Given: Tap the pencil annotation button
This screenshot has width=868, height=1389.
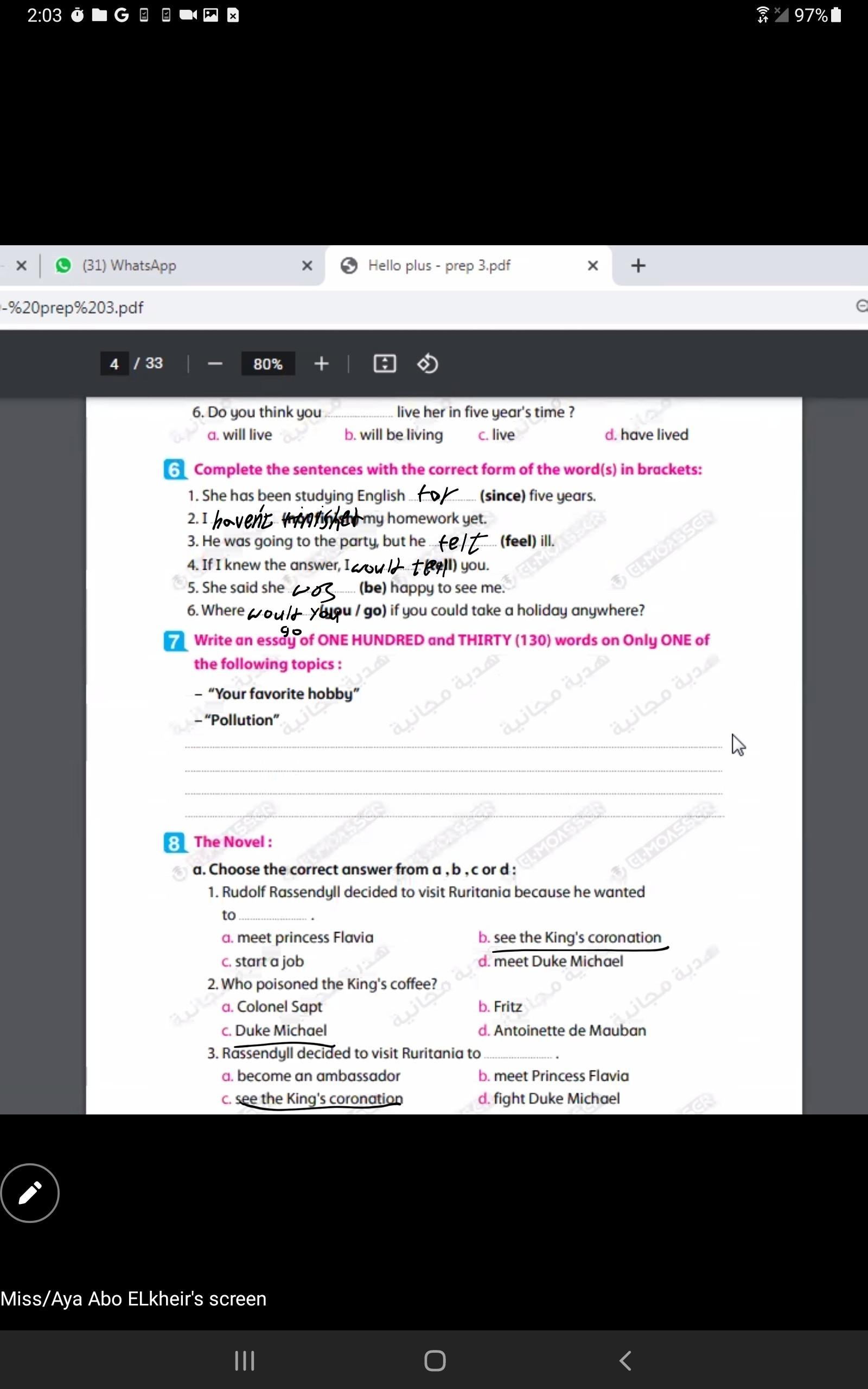Looking at the screenshot, I should (x=30, y=1193).
